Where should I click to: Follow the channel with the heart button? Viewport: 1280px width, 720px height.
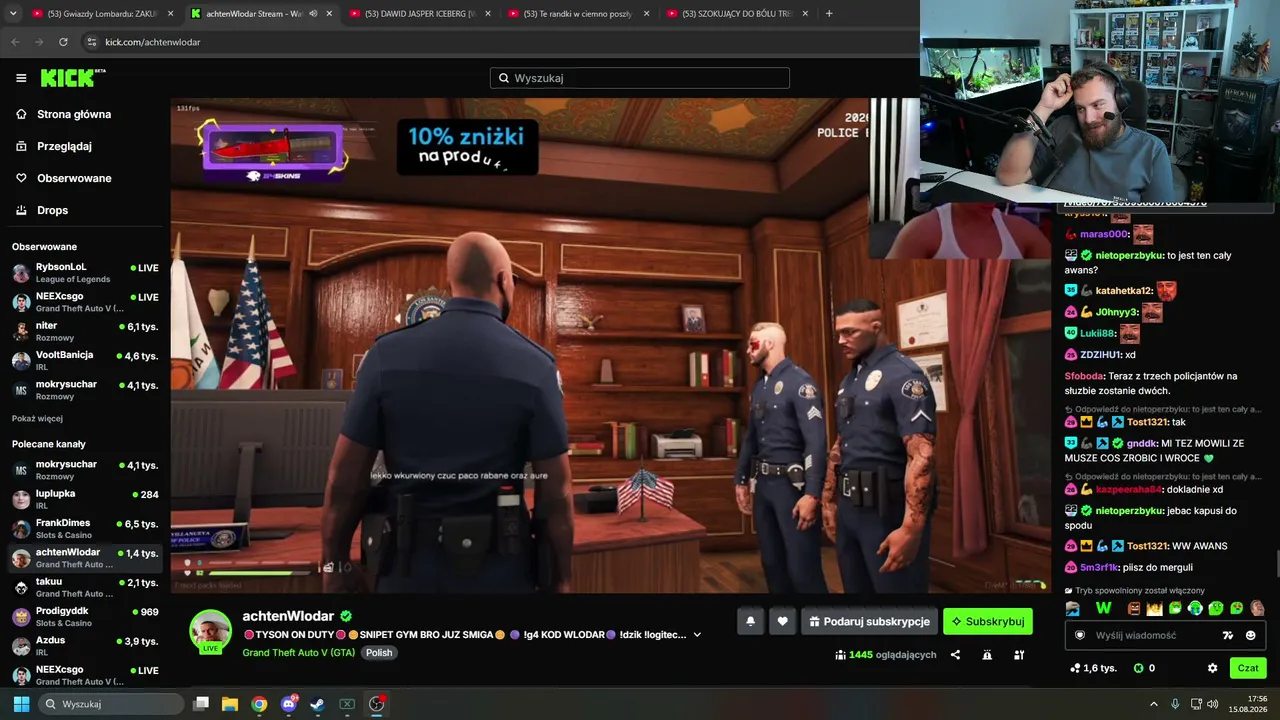click(783, 621)
